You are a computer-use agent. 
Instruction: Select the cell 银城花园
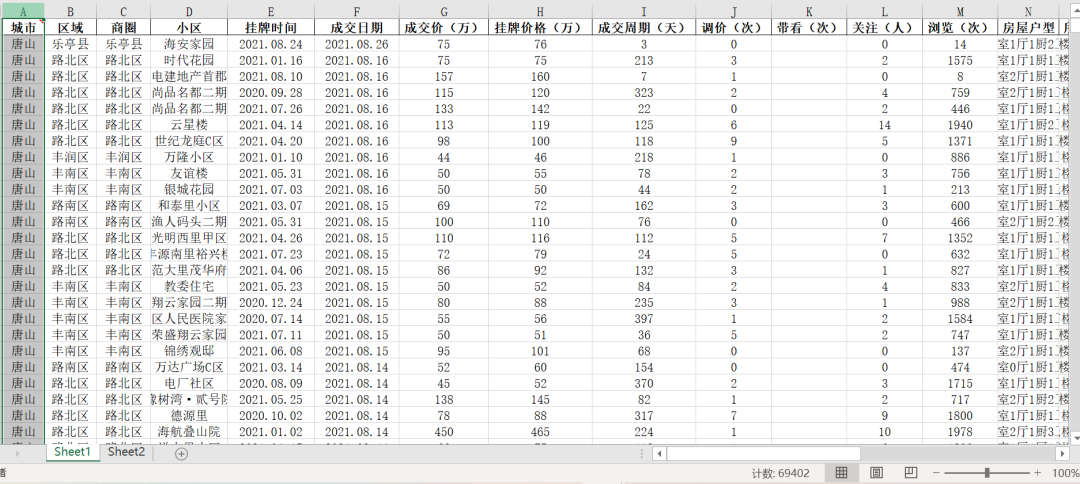tap(189, 189)
